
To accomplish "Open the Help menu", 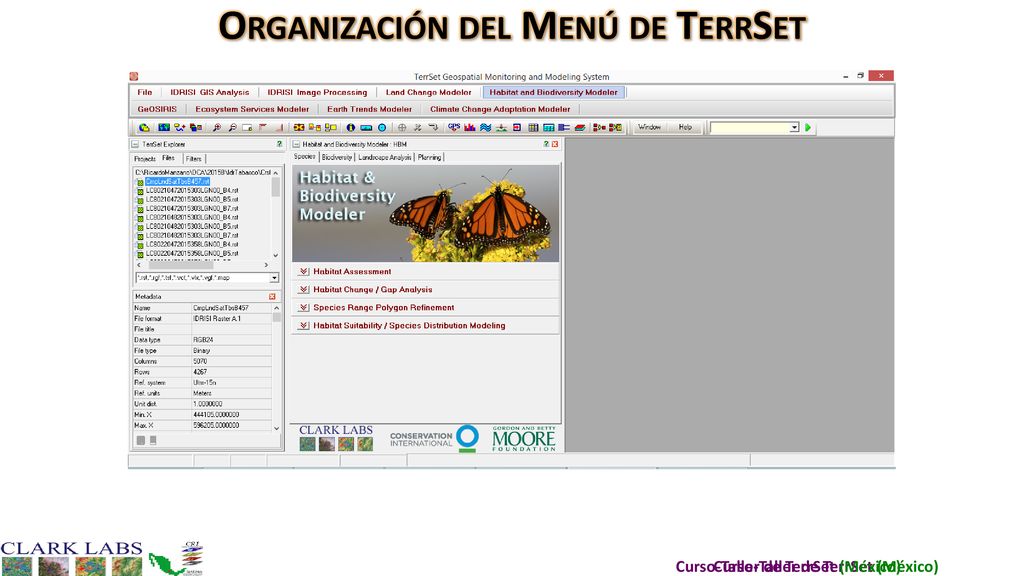I will pyautogui.click(x=685, y=127).
